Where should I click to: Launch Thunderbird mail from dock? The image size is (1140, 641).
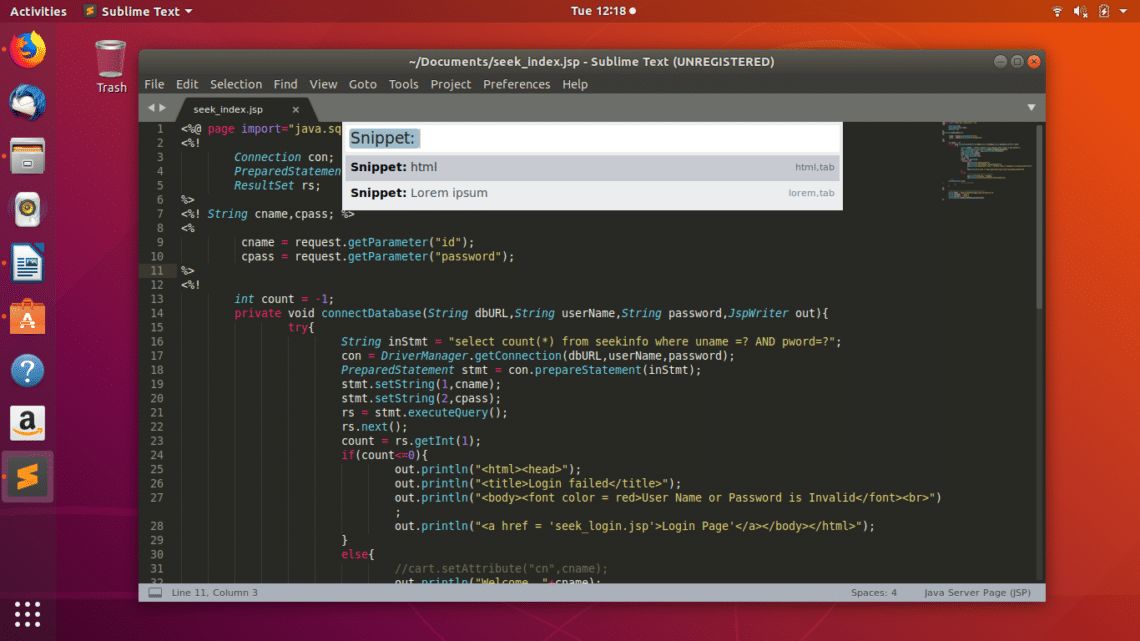(x=28, y=102)
